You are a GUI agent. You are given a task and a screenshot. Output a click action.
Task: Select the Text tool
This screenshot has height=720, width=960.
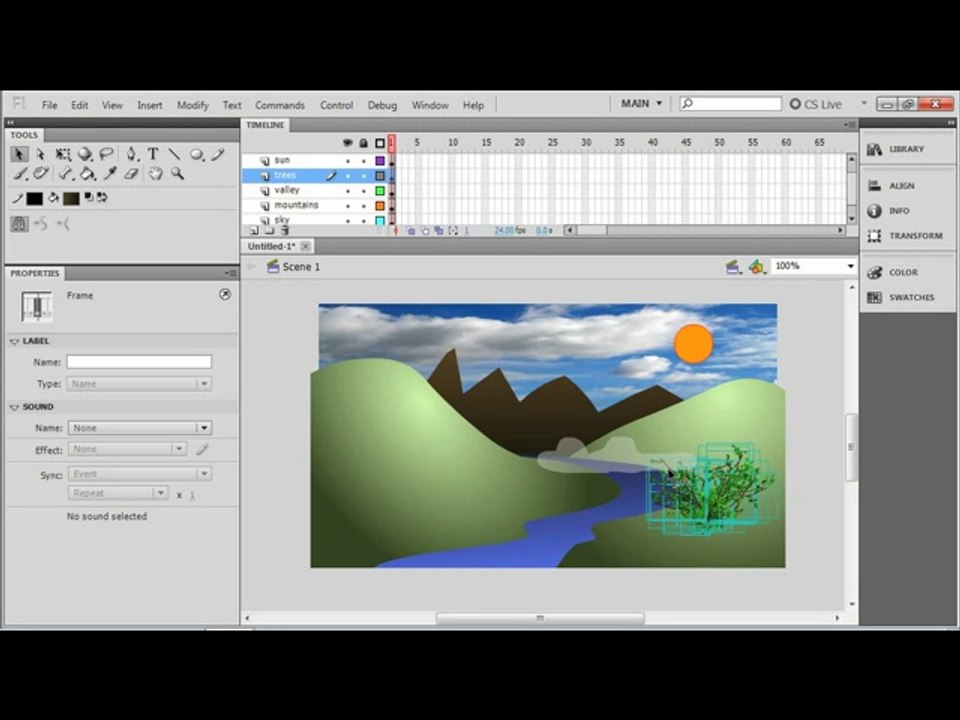point(153,154)
